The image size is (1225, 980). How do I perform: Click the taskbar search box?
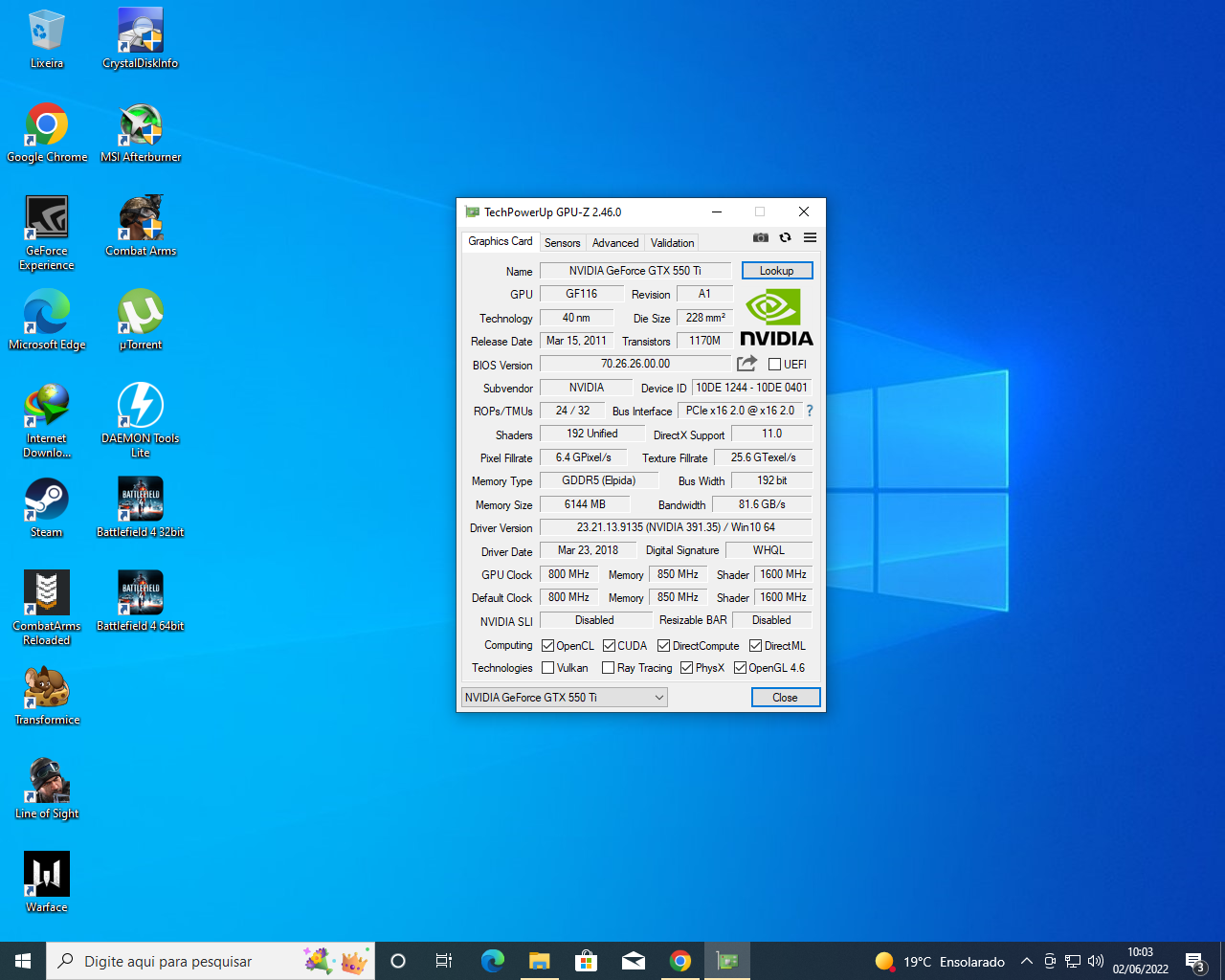click(x=211, y=961)
